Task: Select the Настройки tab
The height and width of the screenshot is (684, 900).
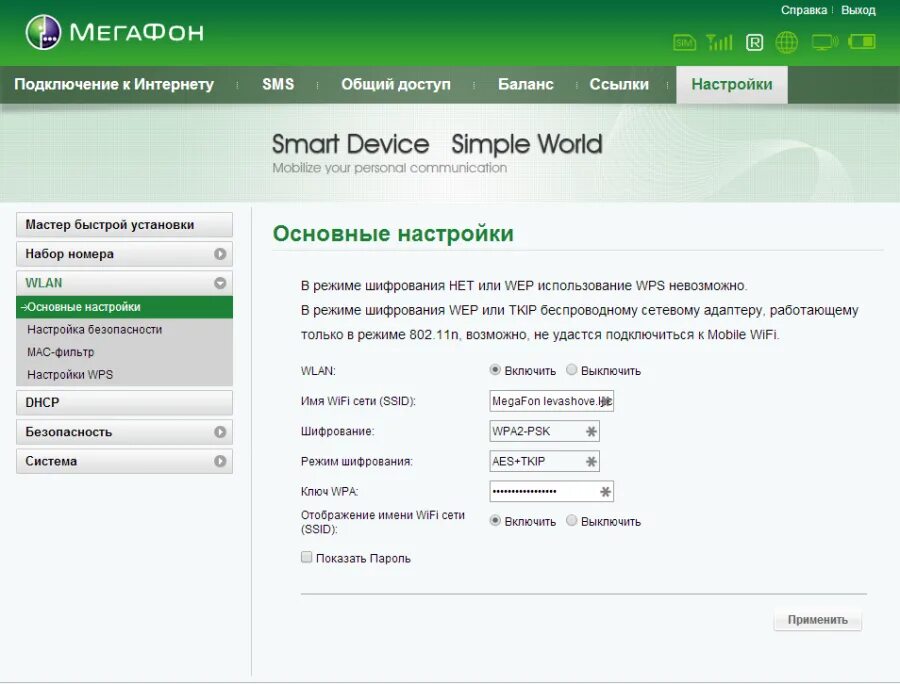Action: click(732, 84)
